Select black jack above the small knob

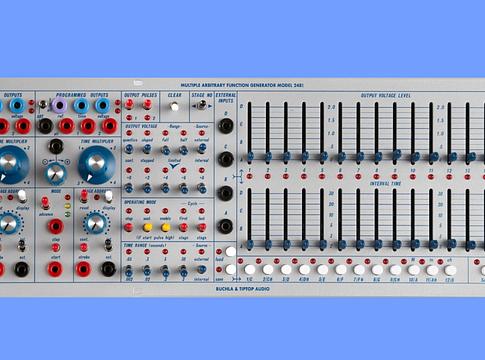tap(56, 146)
